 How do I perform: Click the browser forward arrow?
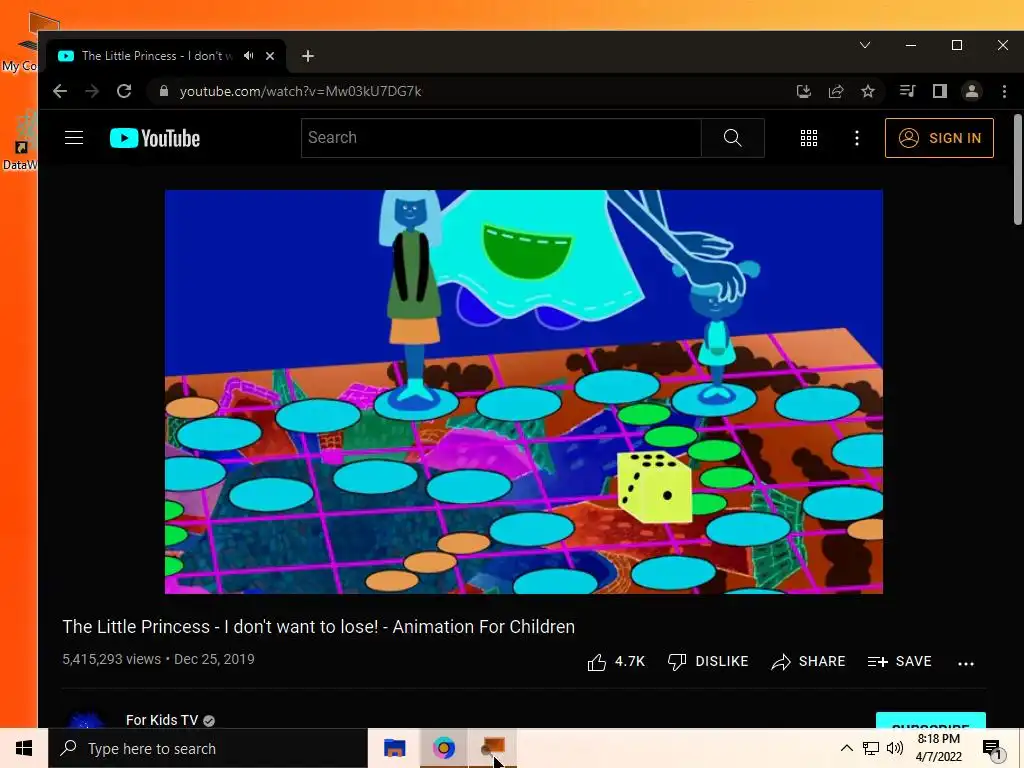click(92, 91)
